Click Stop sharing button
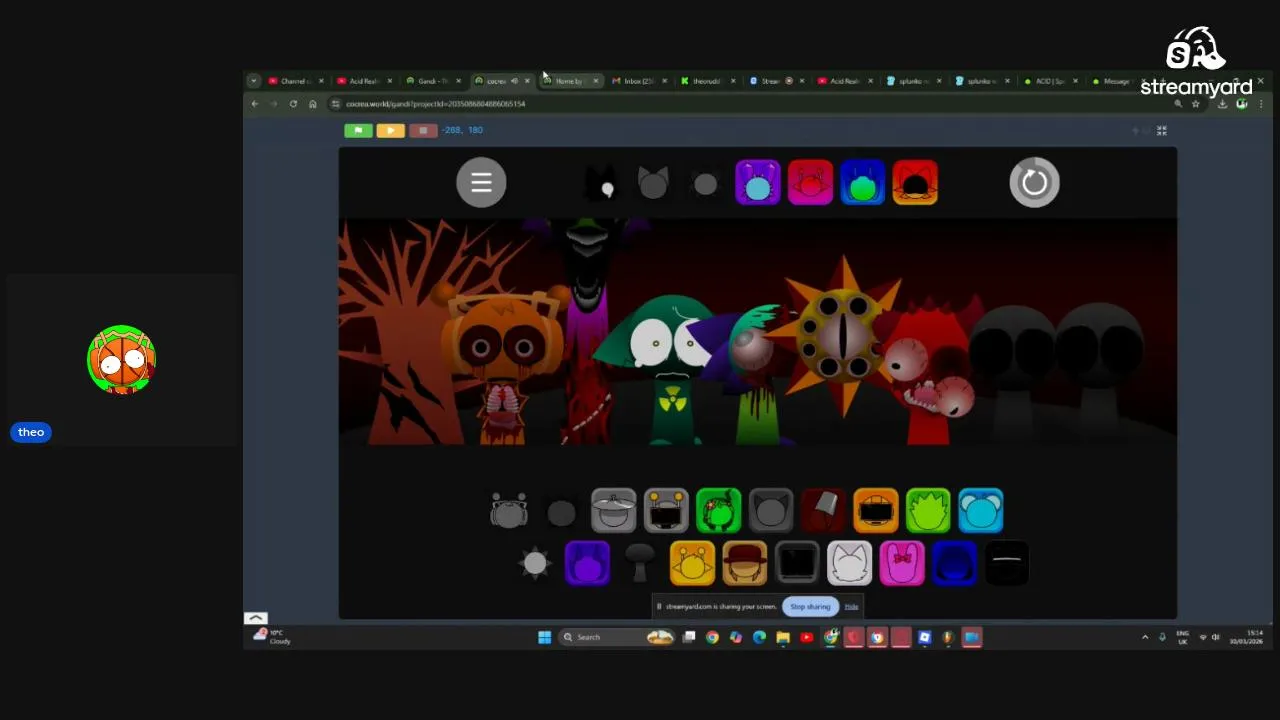Screen dimensions: 1280x720 click(810, 606)
